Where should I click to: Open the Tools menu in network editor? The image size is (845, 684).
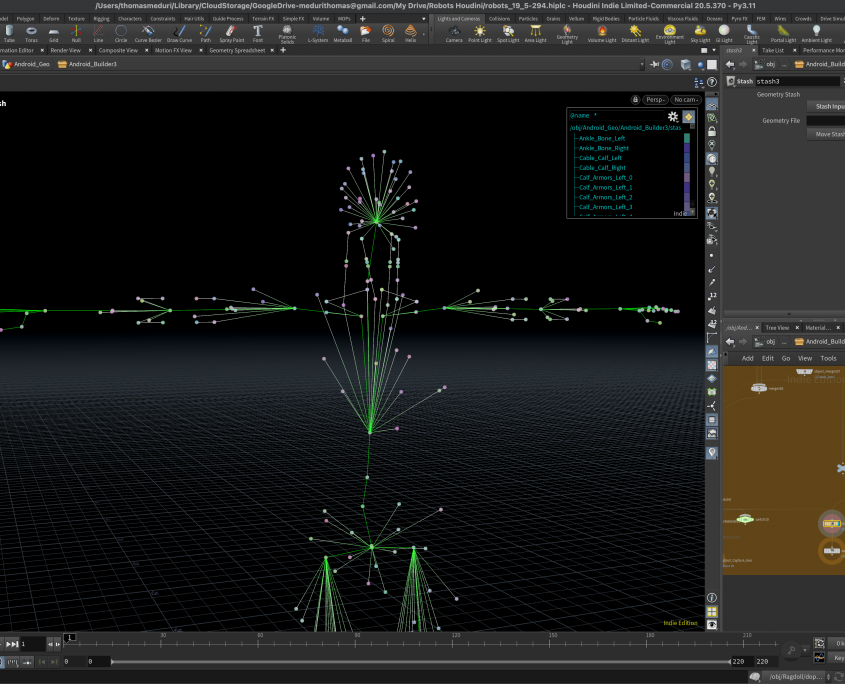pyautogui.click(x=828, y=358)
